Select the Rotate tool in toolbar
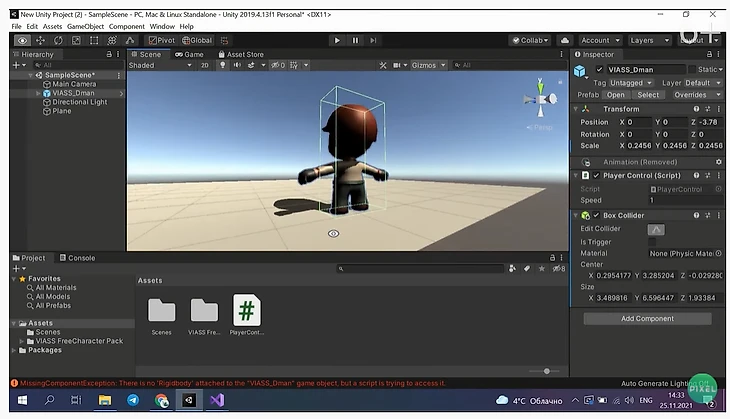The image size is (730, 419). pos(58,40)
